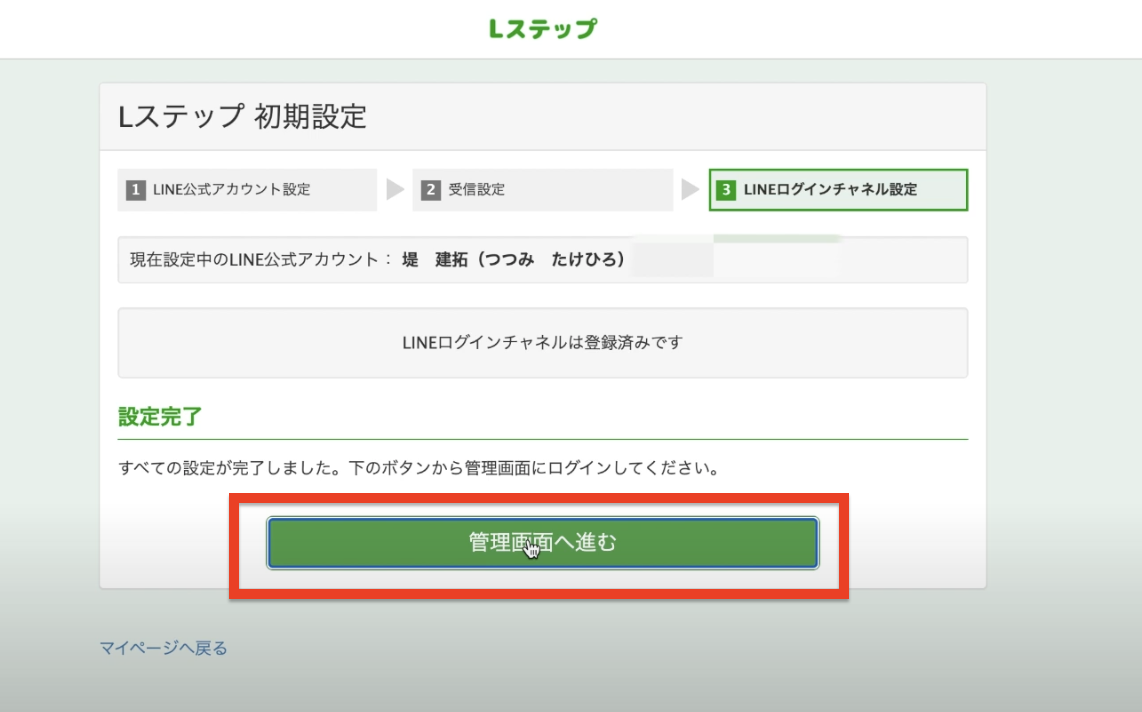Open the マイページへ戻る link

163,648
